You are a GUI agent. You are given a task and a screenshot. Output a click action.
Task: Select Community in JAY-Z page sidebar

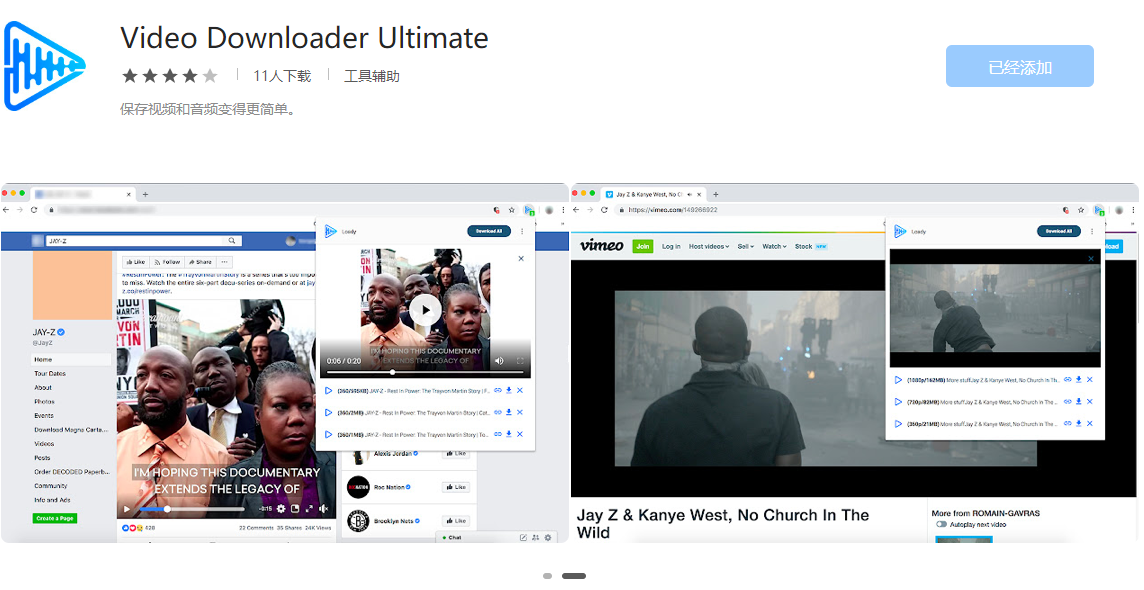[50, 486]
